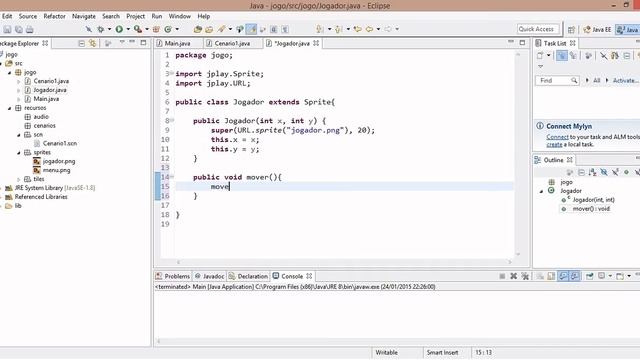The image size is (640, 360).
Task: Click the Open Task folder icon
Action: [209, 29]
